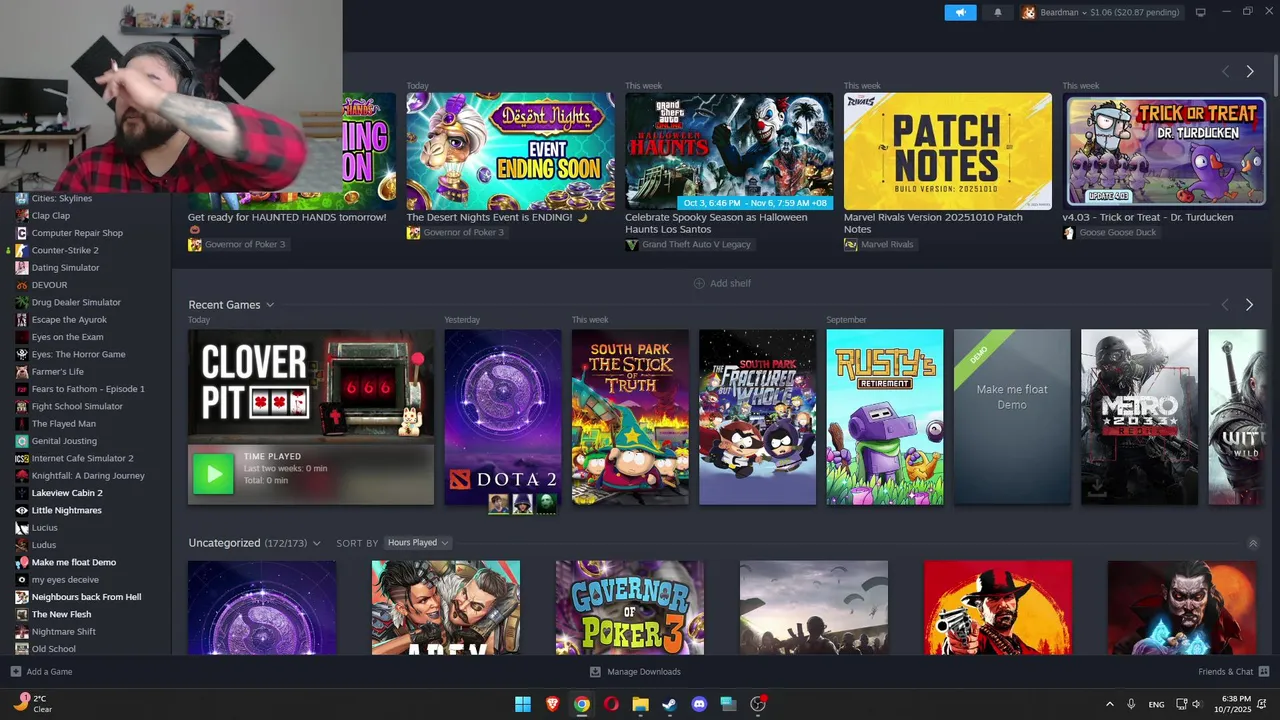This screenshot has height=720, width=1280.
Task: Open Manage Downloads
Action: coord(635,672)
